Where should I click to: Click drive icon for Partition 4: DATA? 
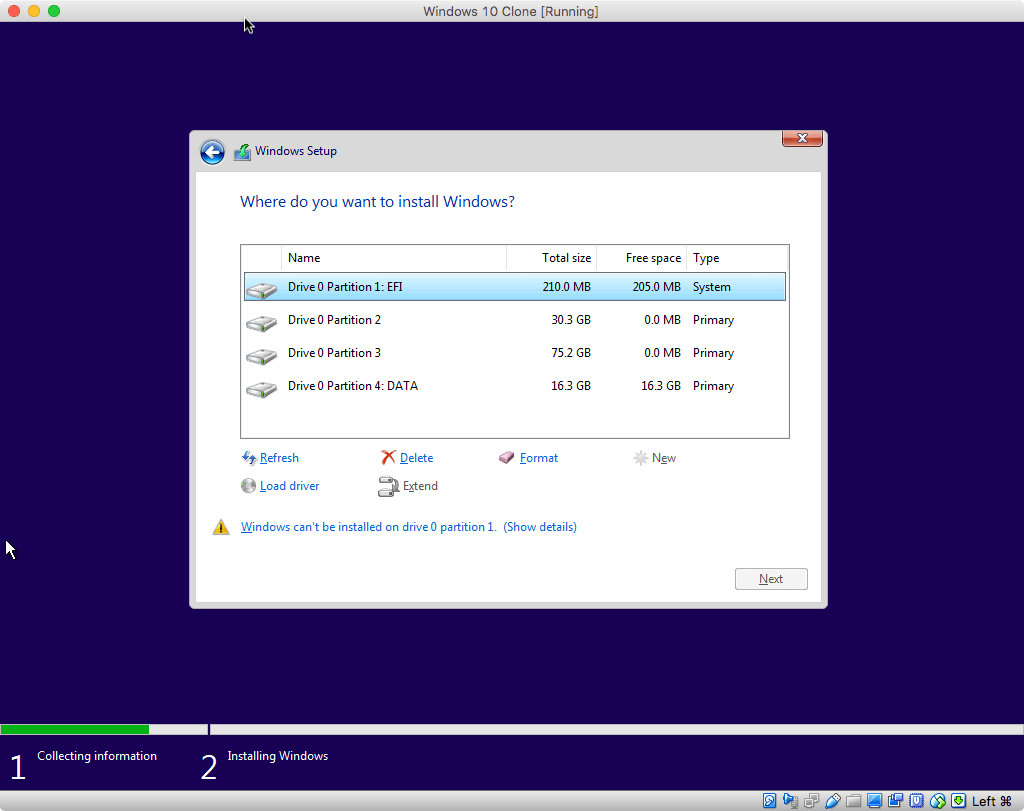[261, 389]
